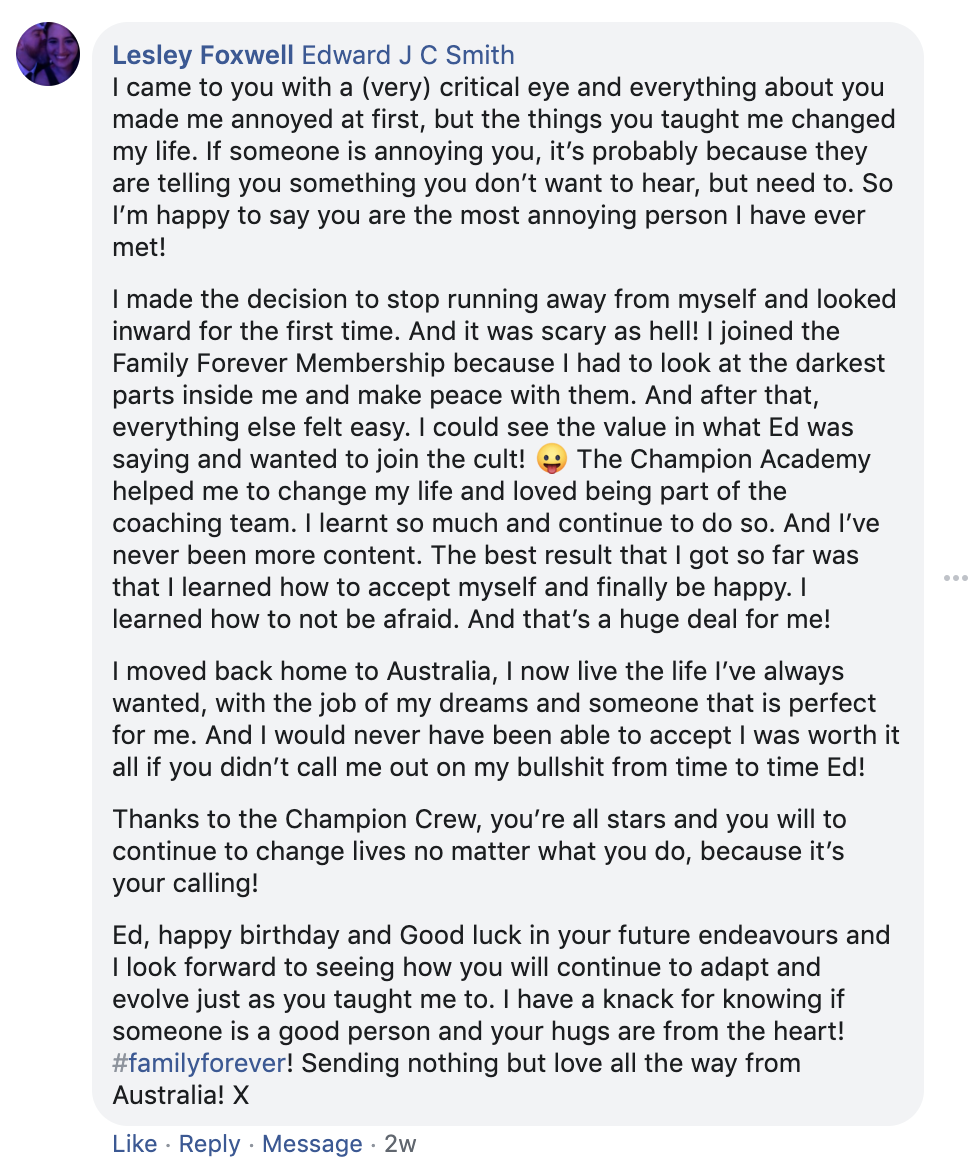This screenshot has width=980, height=1172.
Task: Reply to this comment
Action: [209, 1144]
